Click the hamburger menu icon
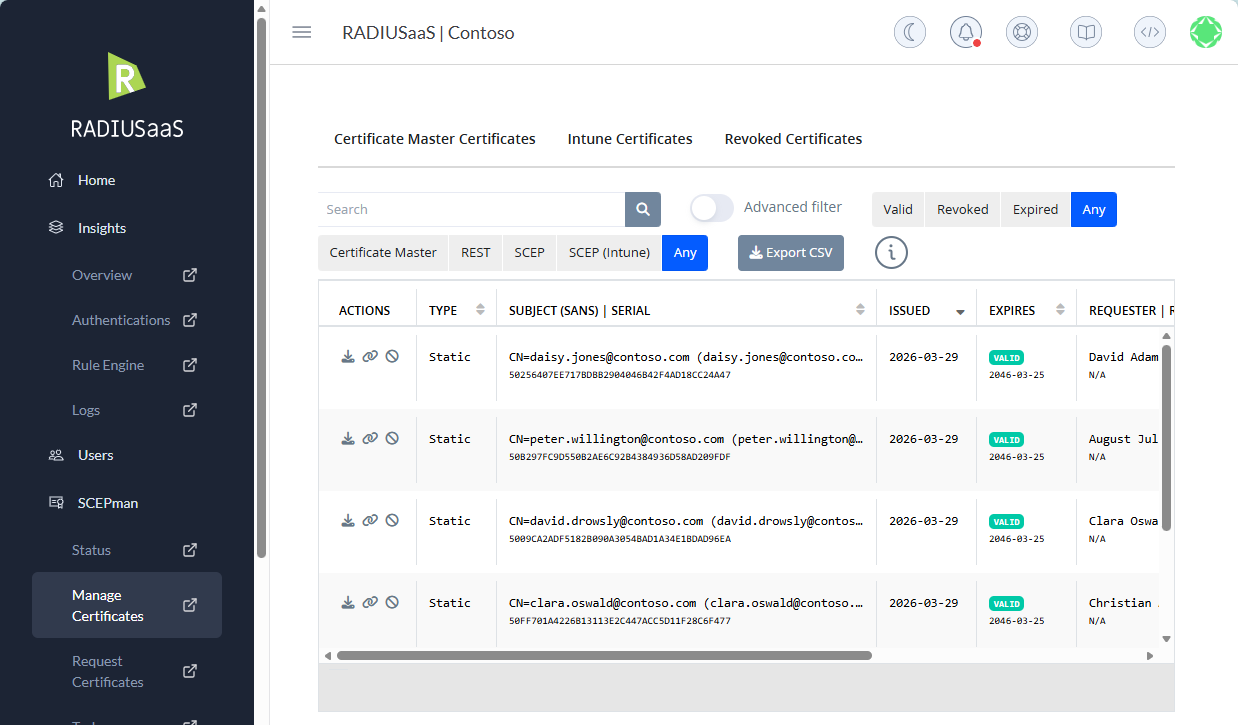The image size is (1238, 725). point(301,31)
